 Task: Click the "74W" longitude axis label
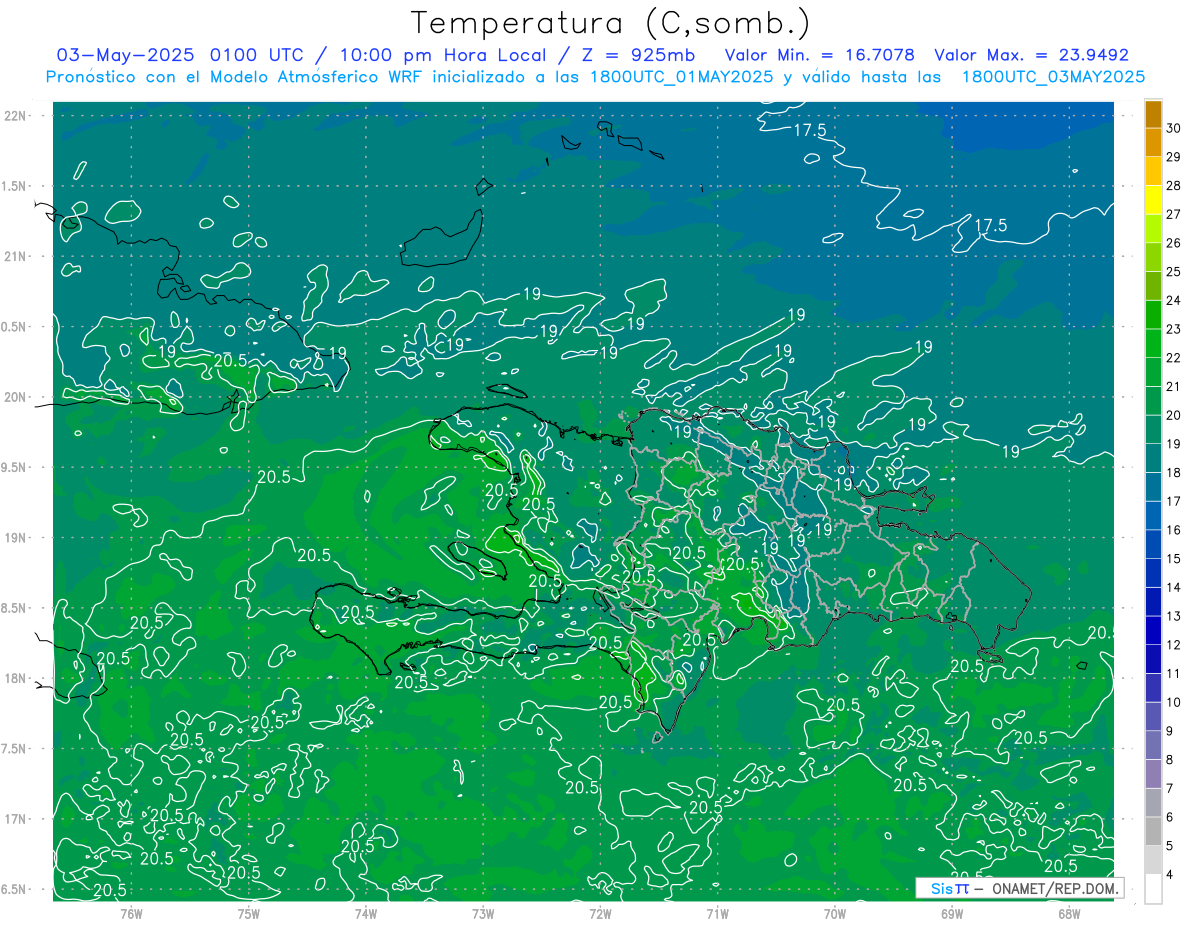click(365, 913)
